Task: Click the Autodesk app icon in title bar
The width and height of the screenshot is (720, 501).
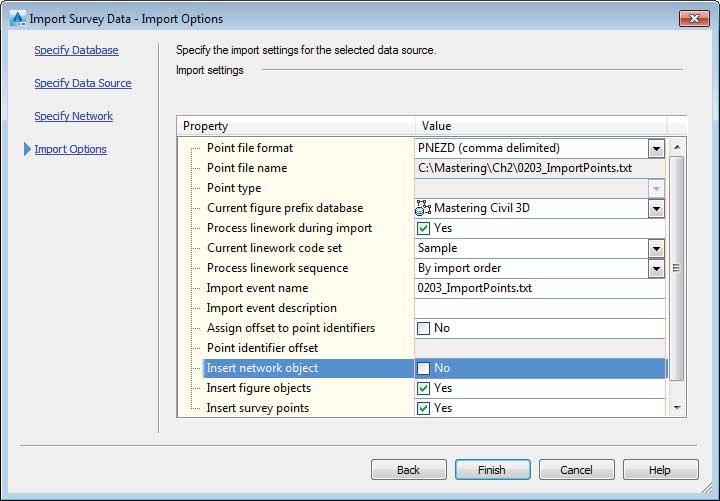Action: click(x=17, y=19)
